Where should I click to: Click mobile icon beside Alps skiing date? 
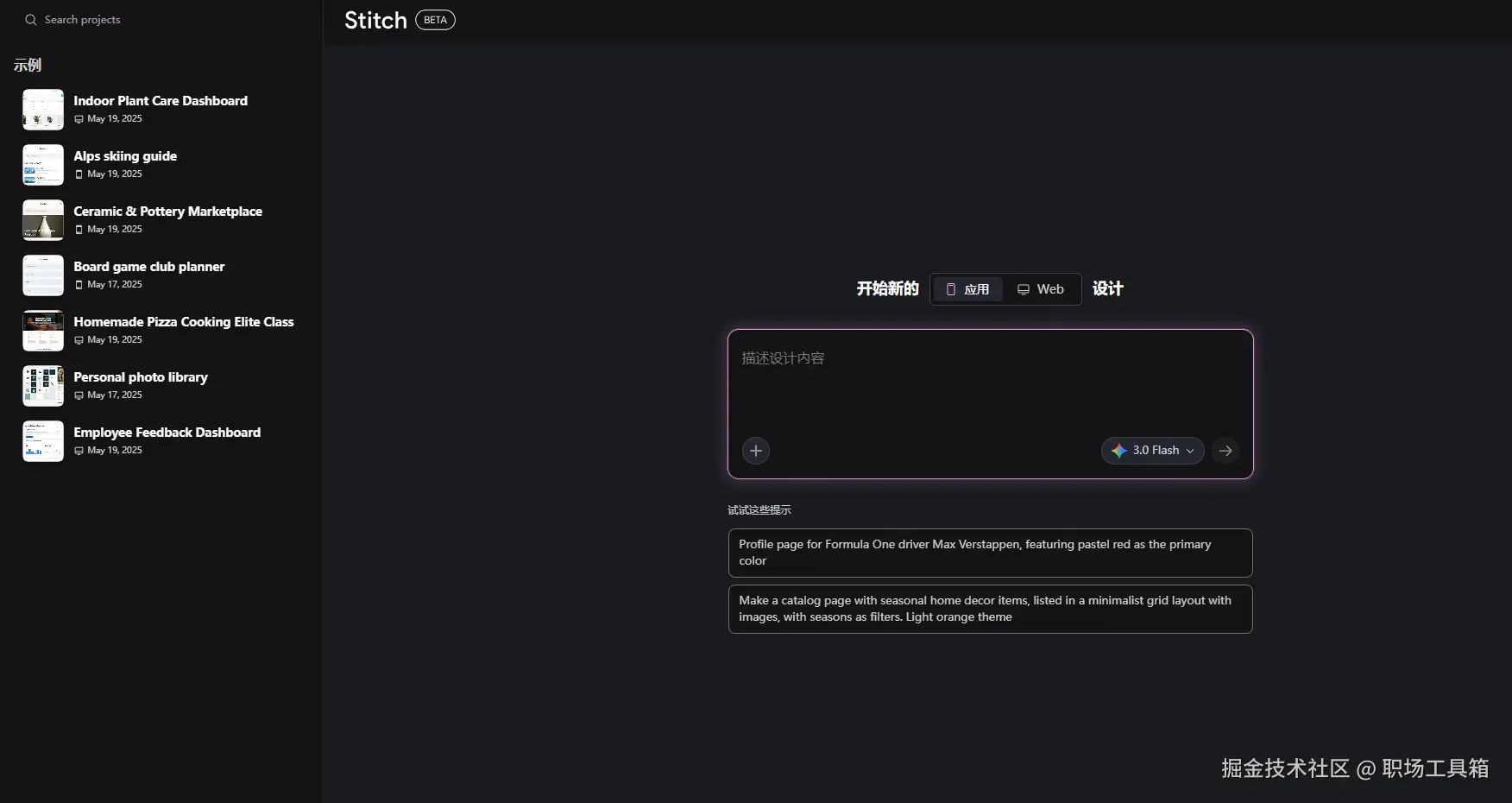click(x=79, y=174)
